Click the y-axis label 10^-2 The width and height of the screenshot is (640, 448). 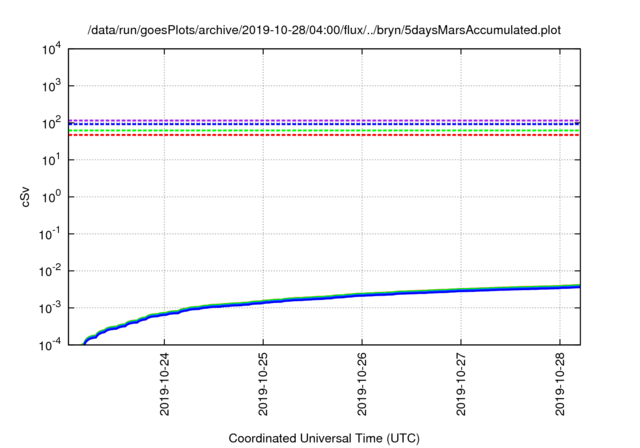[x=50, y=272]
